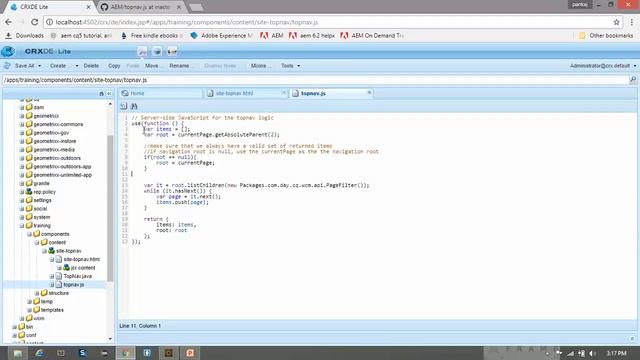Select the settings tree node
The height and width of the screenshot is (360, 640).
(42, 200)
